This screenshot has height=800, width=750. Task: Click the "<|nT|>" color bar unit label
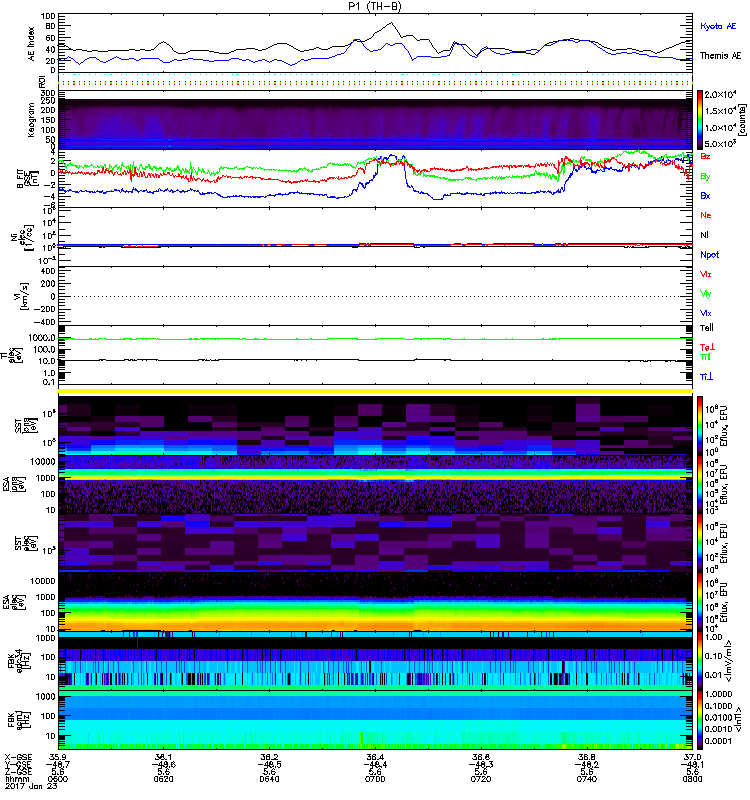pos(738,720)
